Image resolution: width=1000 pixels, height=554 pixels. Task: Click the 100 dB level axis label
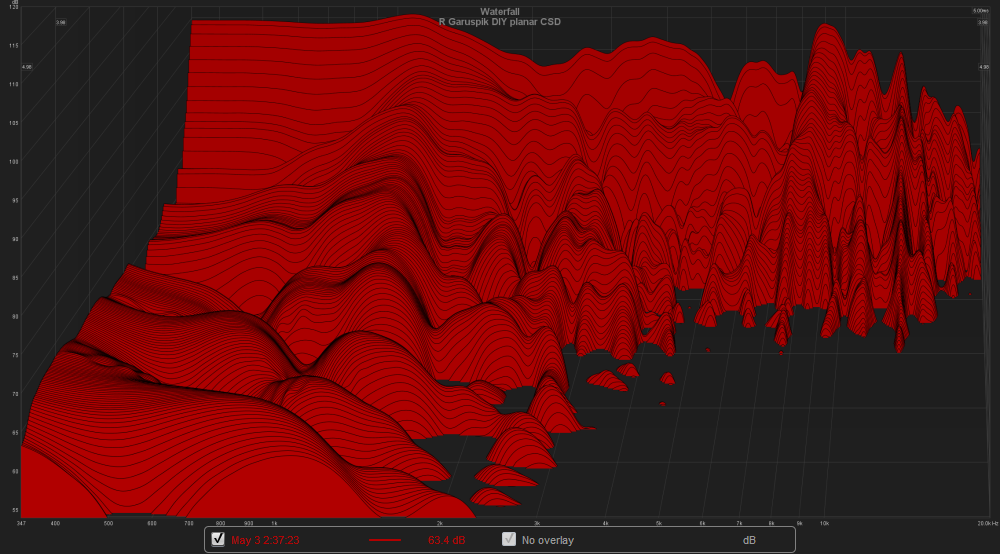coord(13,162)
